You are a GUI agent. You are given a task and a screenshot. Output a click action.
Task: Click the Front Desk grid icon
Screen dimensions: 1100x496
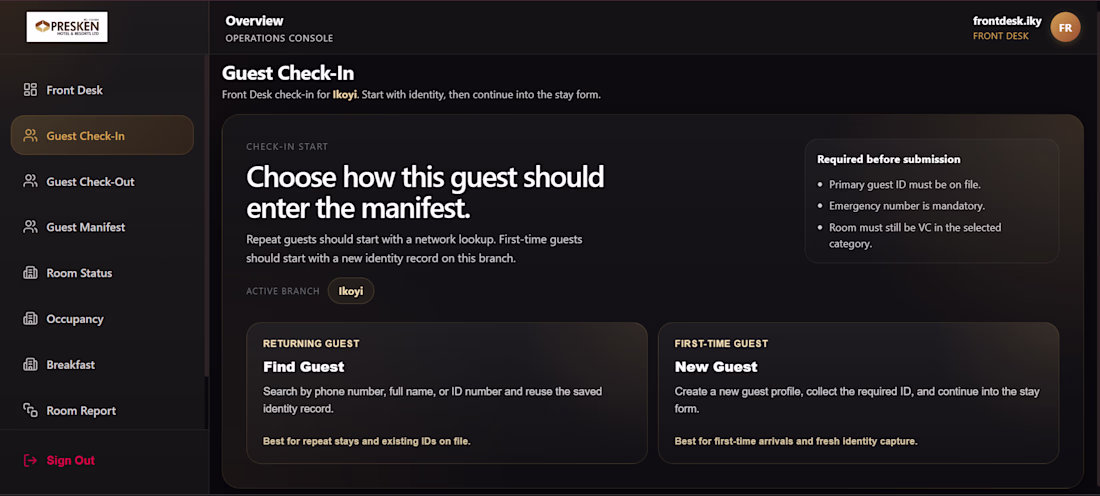[x=30, y=90]
